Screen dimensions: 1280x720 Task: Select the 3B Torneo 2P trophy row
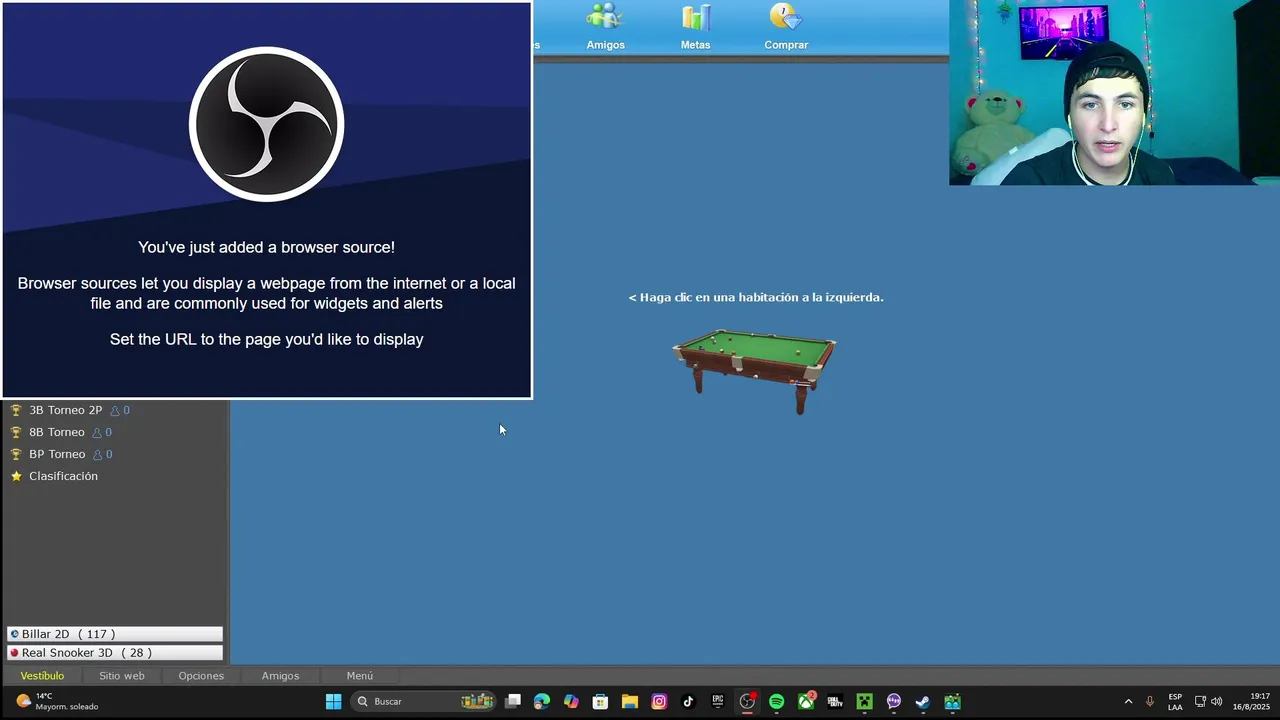coord(70,410)
